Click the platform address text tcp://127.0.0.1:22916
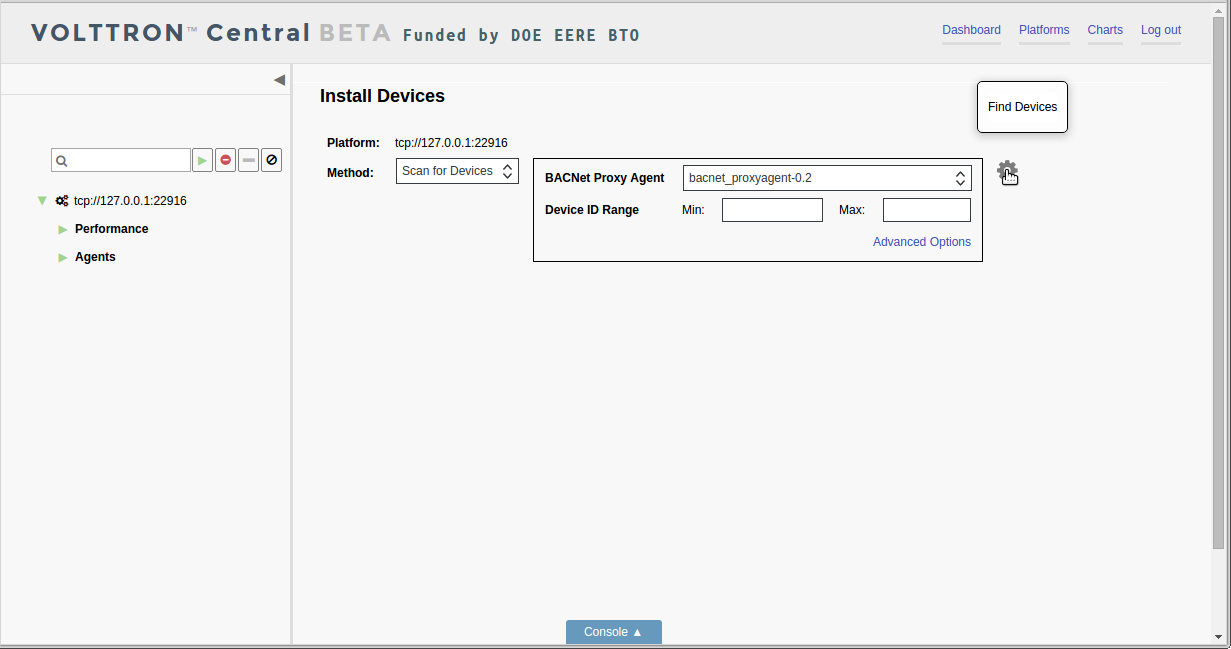This screenshot has width=1231, height=649. point(451,143)
